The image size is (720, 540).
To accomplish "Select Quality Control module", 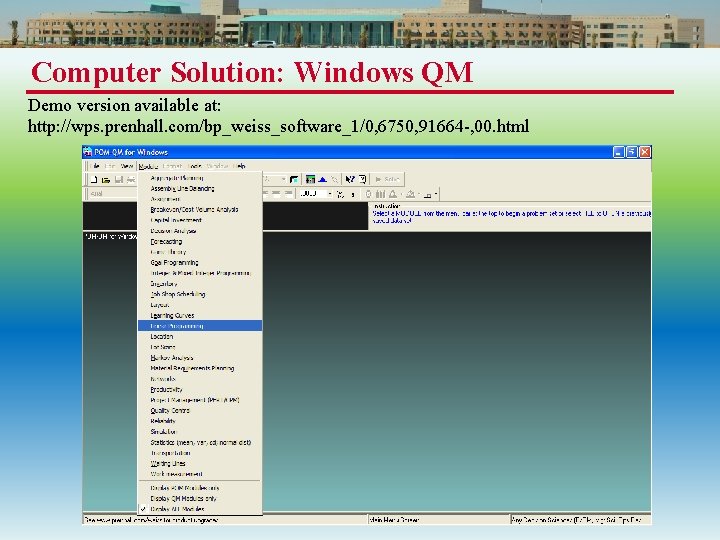I will (x=200, y=411).
